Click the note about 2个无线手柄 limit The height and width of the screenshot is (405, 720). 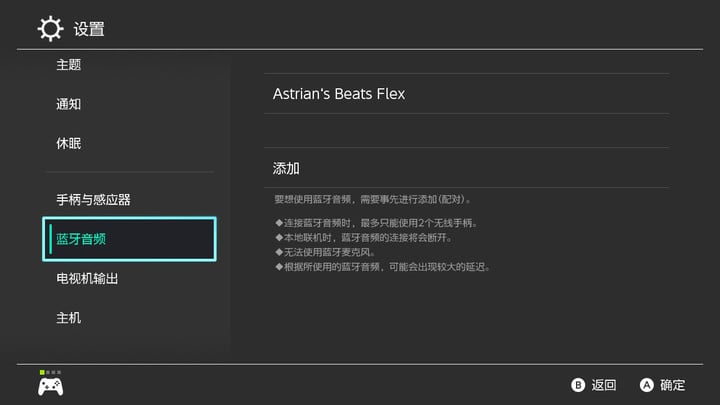pyautogui.click(x=377, y=223)
